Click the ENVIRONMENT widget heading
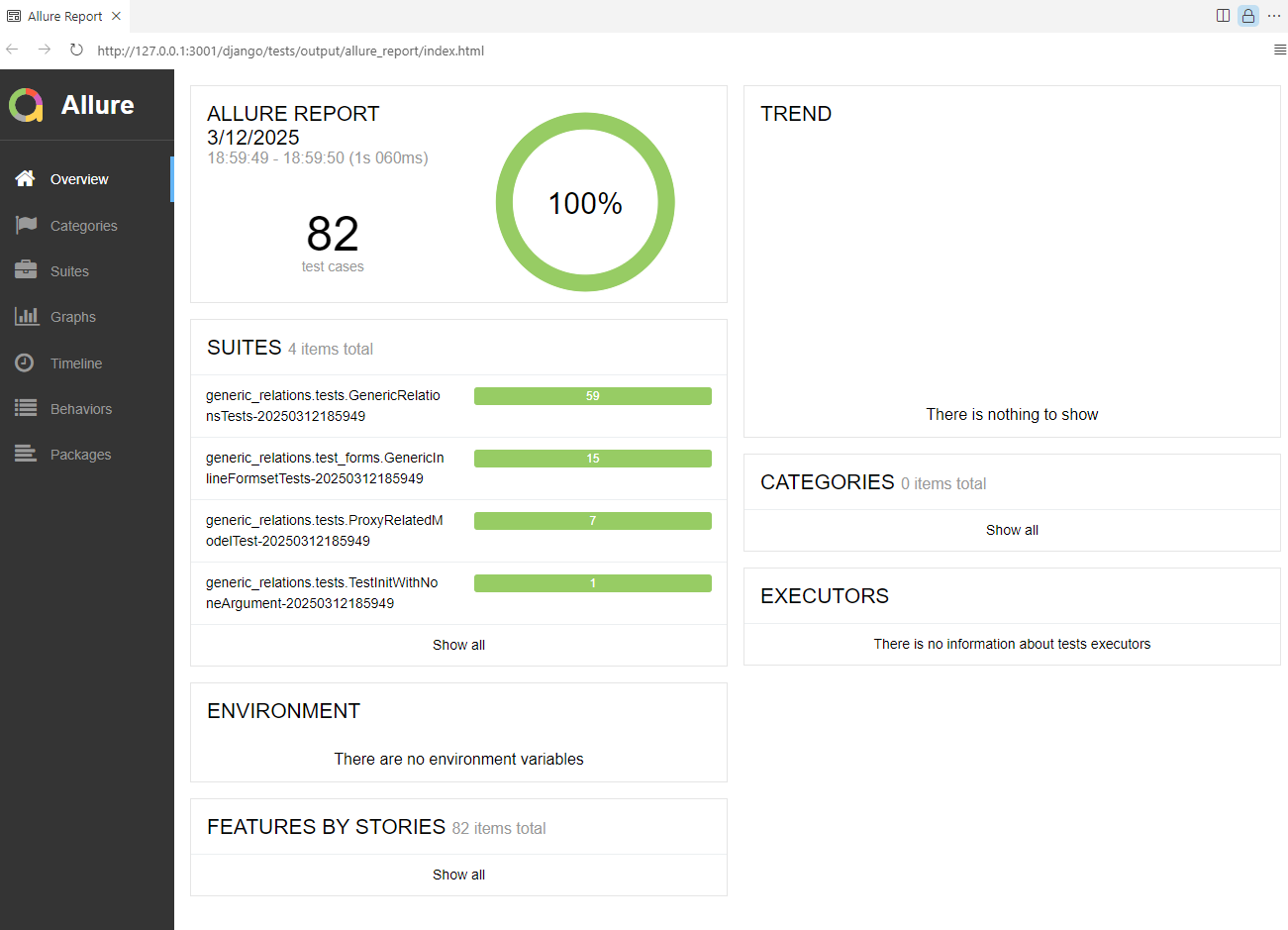The image size is (1288, 930). (283, 711)
